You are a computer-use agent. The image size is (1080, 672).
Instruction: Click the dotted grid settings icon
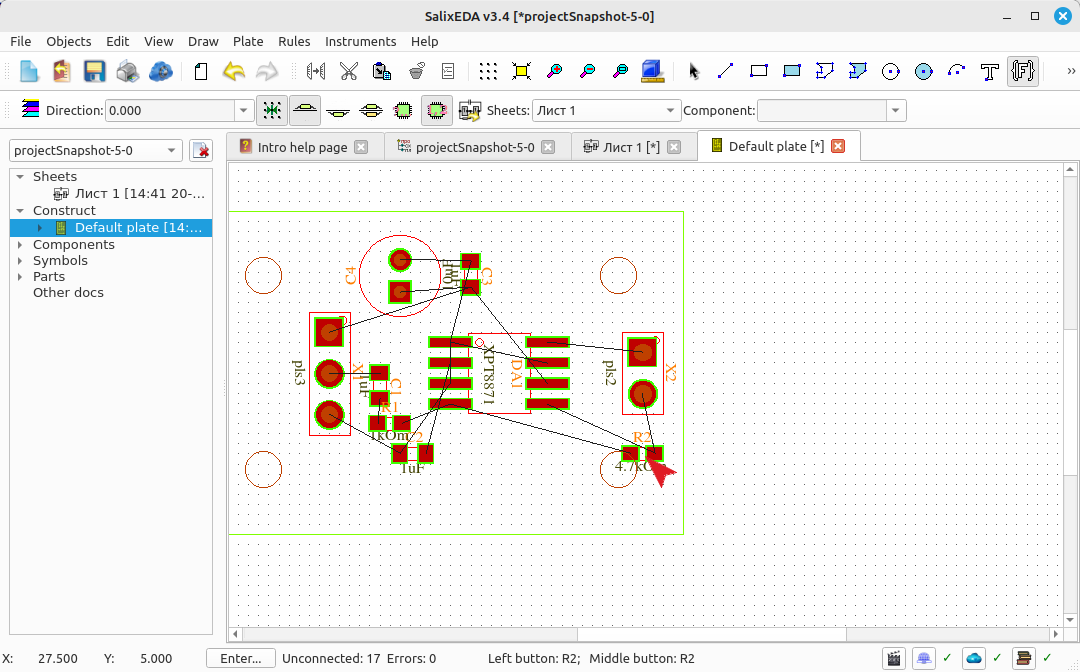(x=488, y=71)
